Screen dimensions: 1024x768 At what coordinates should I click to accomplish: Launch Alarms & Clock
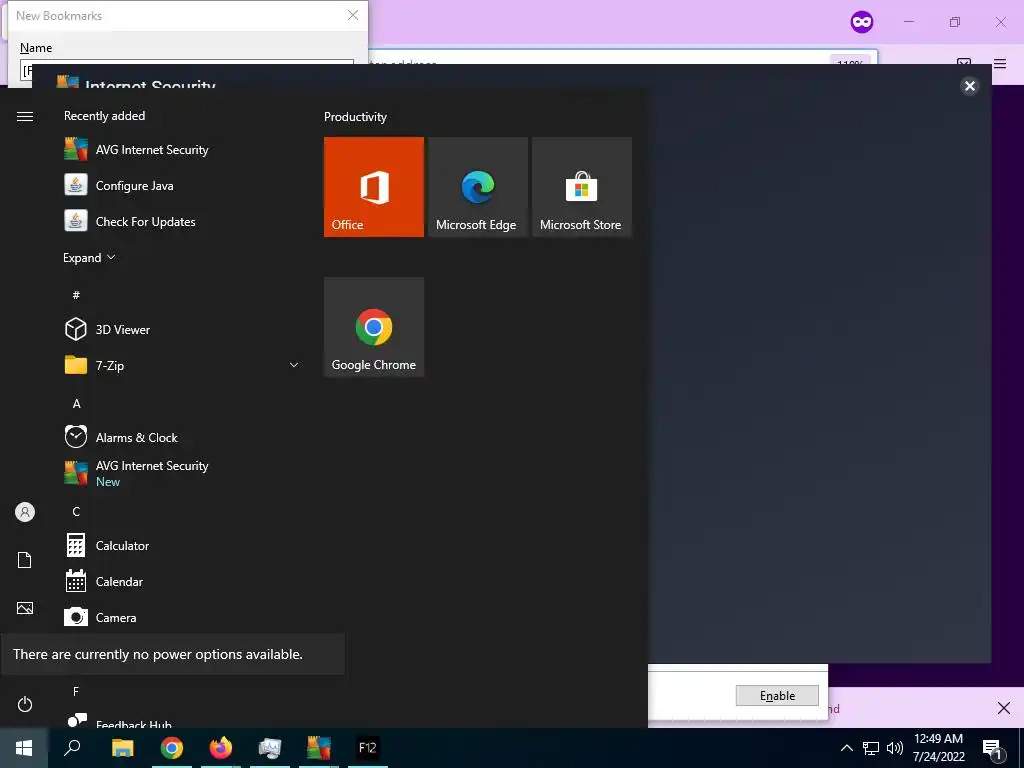(121, 437)
